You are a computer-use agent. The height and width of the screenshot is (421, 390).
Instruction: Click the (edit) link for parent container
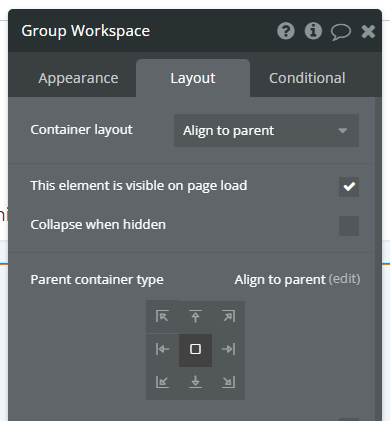click(x=344, y=279)
